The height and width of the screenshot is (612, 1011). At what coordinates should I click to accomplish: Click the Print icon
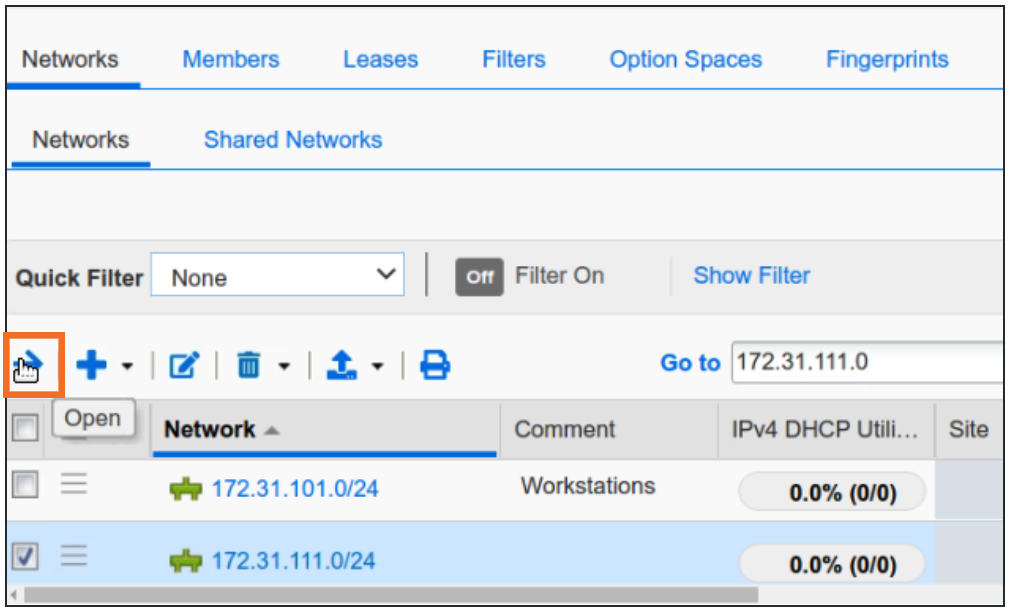point(434,366)
